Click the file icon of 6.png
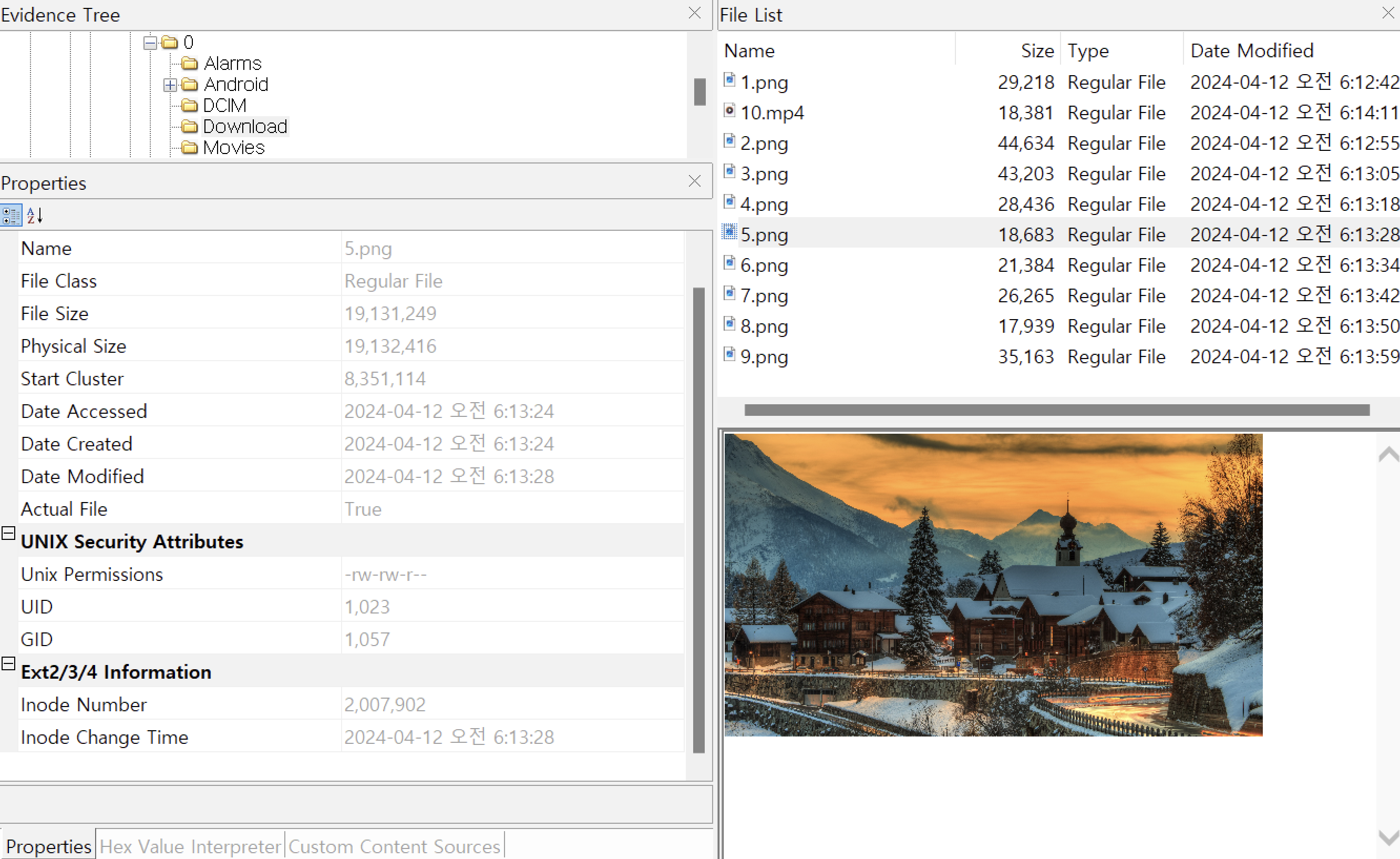 point(729,263)
